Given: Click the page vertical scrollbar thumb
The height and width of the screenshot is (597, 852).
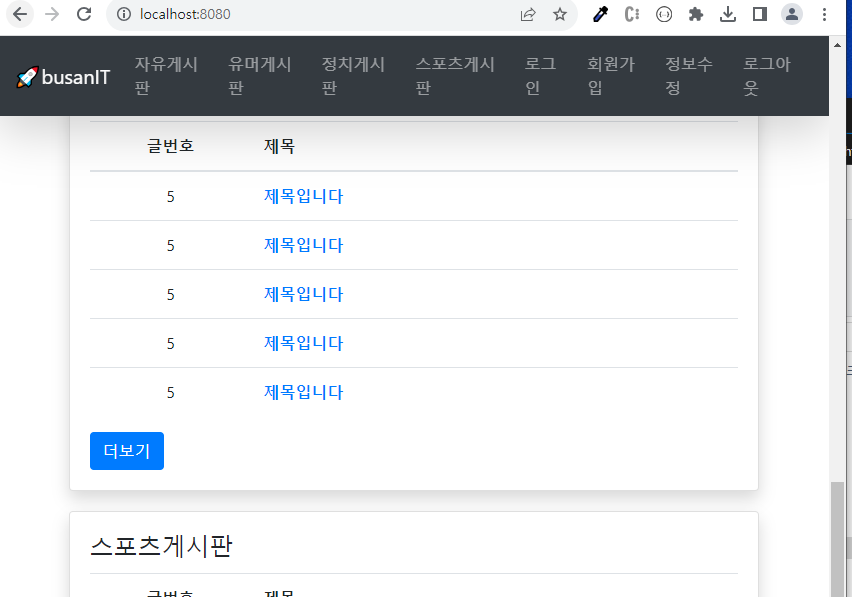Looking at the screenshot, I should tap(837, 539).
